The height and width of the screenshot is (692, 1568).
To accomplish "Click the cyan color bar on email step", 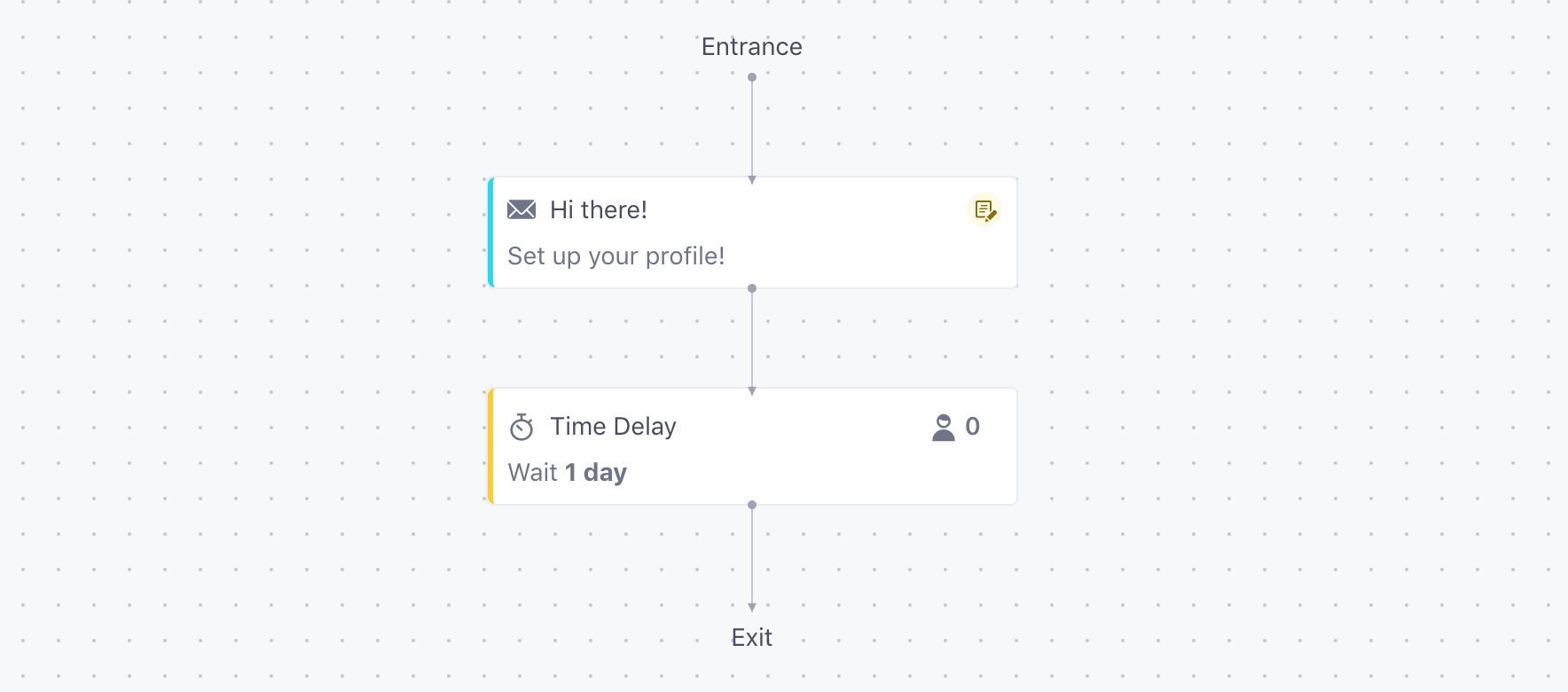I will coord(490,232).
